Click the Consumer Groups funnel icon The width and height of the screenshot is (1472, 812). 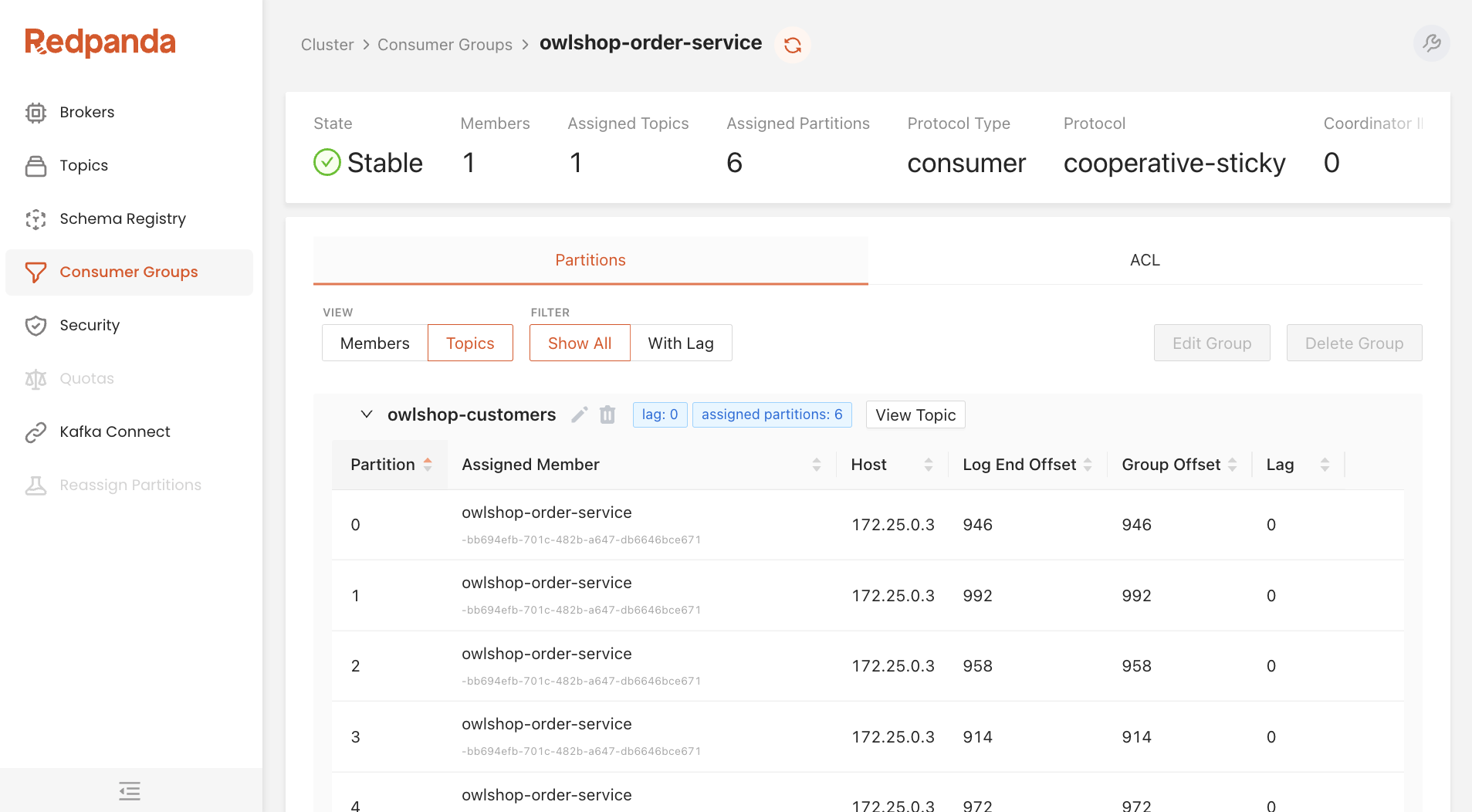[36, 272]
